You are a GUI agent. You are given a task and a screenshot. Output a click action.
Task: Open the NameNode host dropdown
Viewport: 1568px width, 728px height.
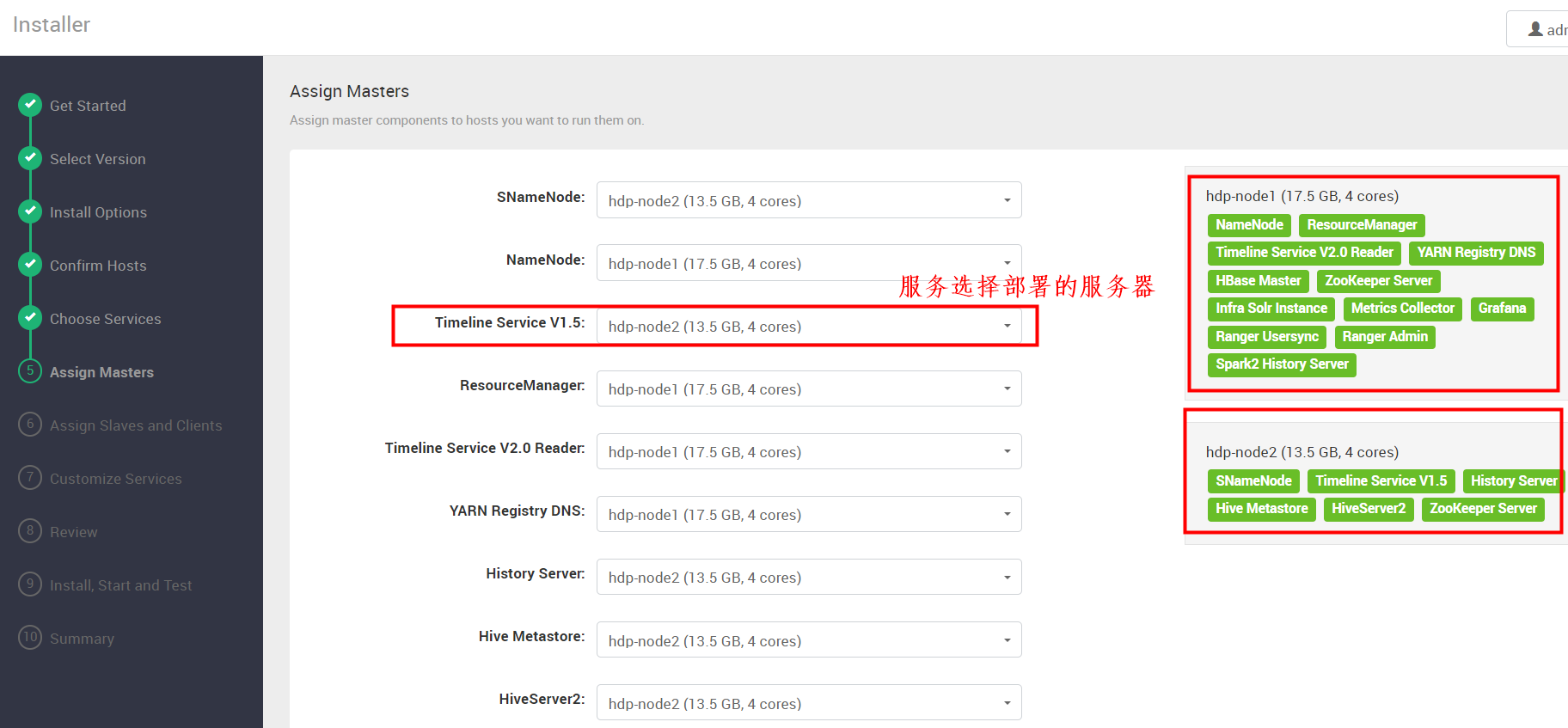click(x=809, y=263)
